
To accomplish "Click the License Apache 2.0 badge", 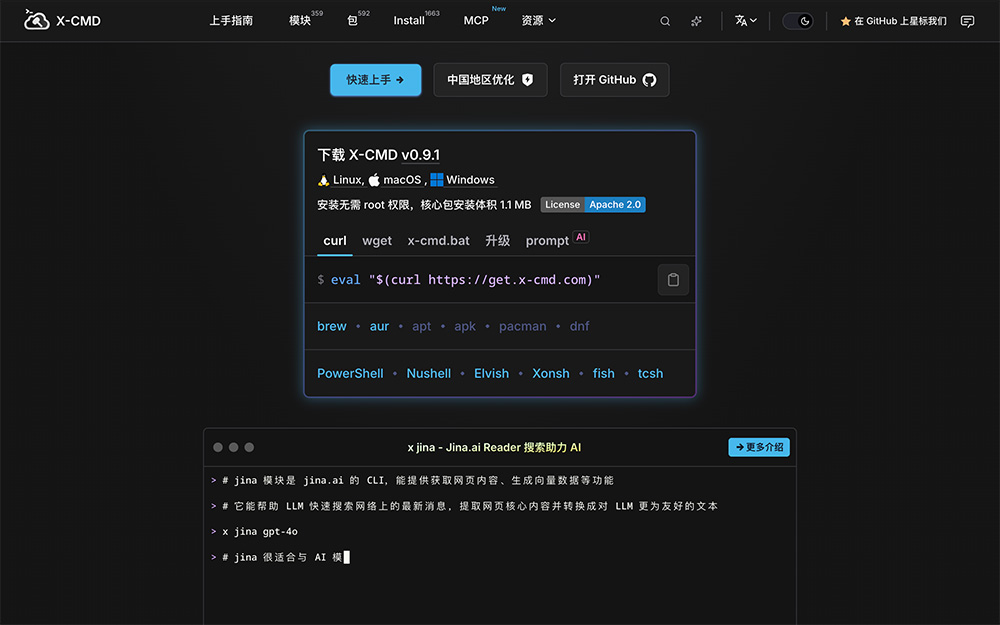I will 593,205.
